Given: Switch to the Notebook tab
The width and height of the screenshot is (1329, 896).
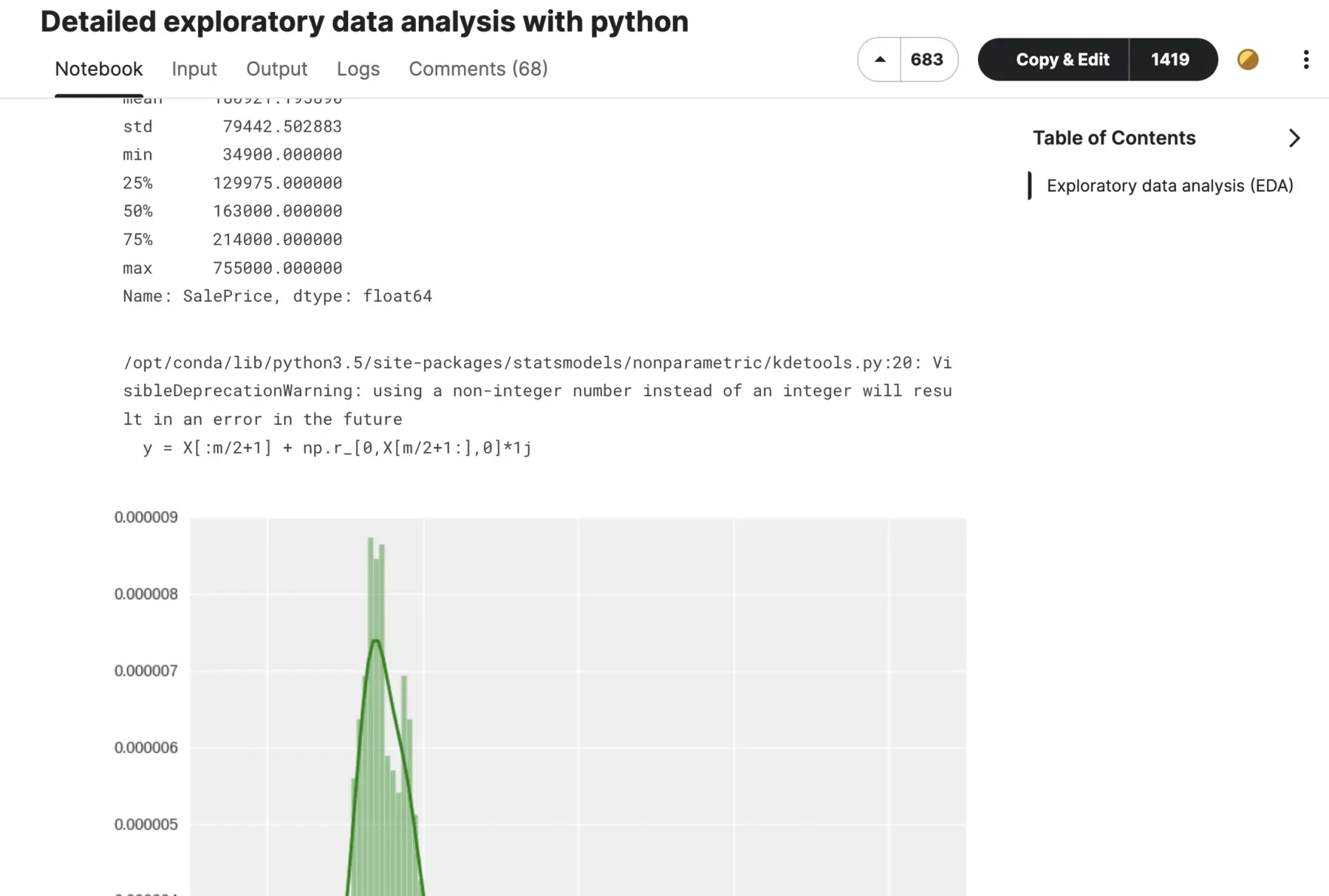Looking at the screenshot, I should click(98, 69).
